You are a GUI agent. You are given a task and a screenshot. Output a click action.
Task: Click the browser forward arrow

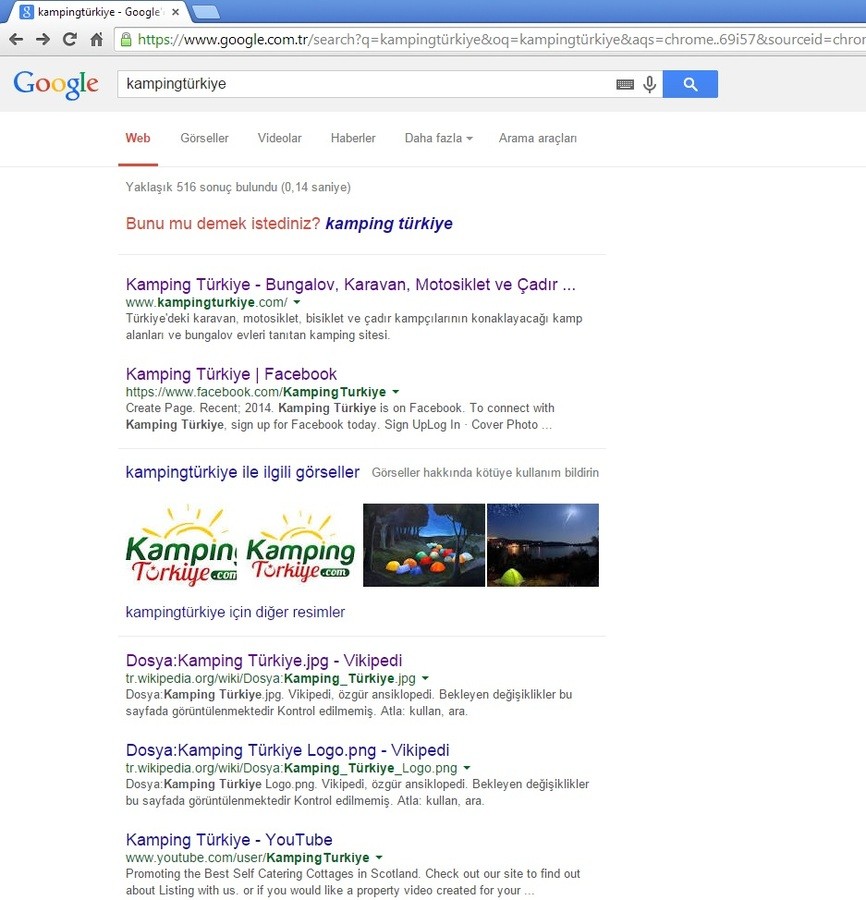click(x=42, y=40)
